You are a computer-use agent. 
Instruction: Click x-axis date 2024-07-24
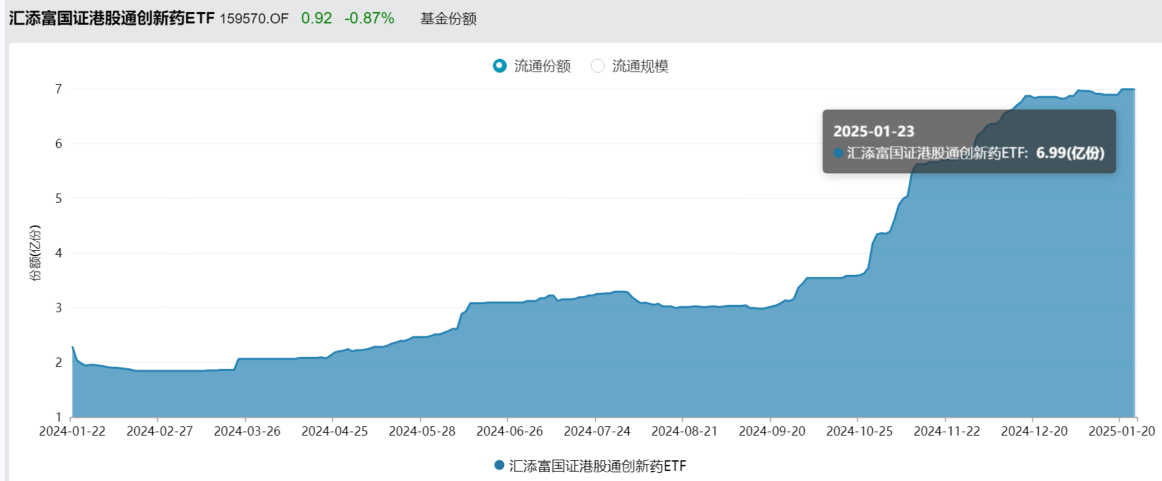(x=595, y=429)
